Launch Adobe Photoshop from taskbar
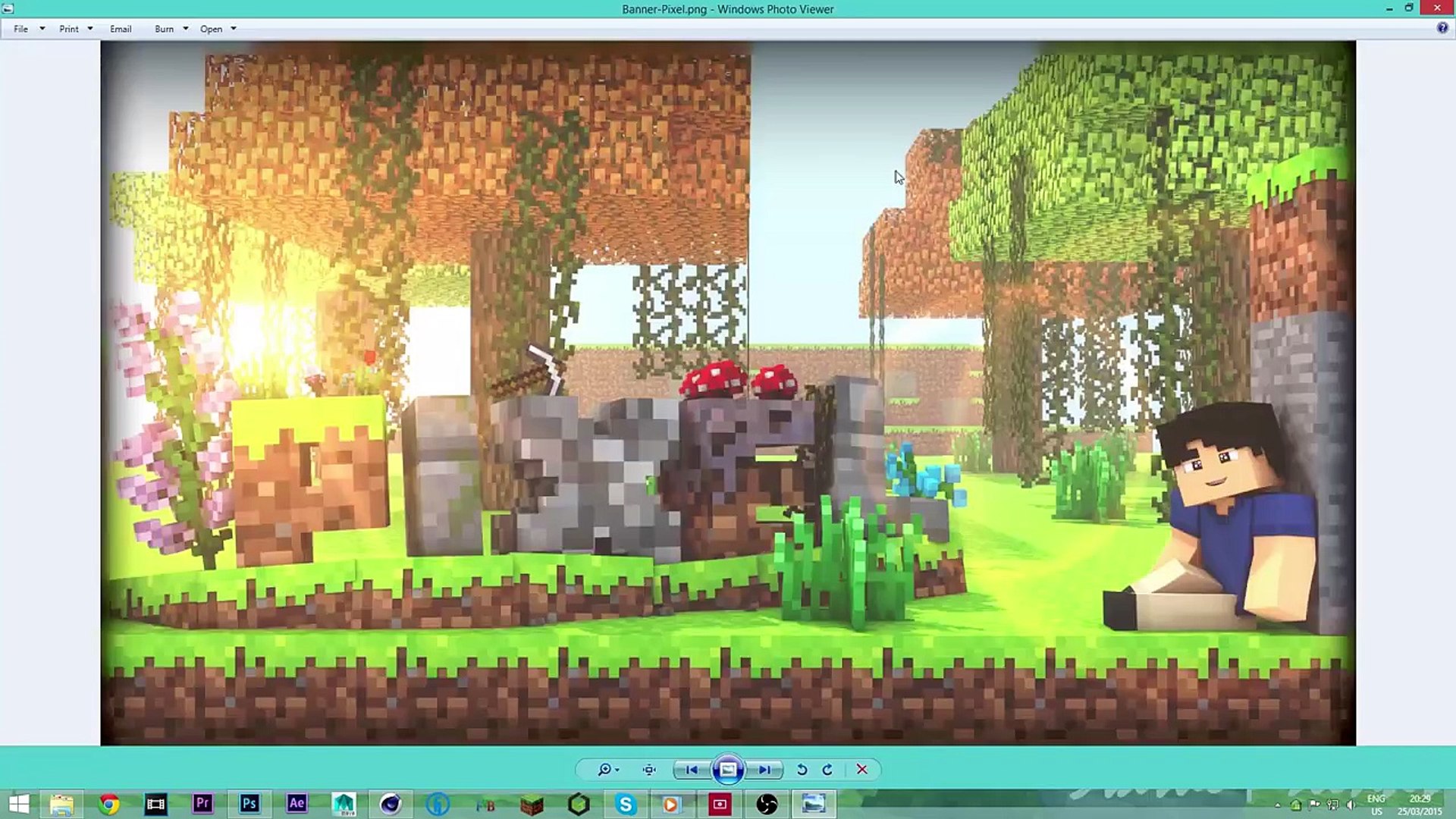This screenshot has width=1456, height=819. (249, 804)
